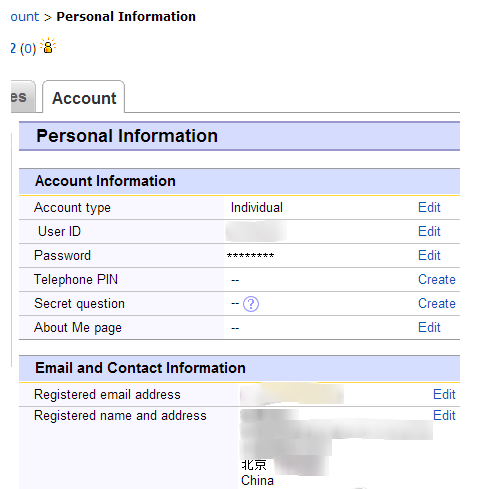
Task: Open the help icon beside Secret question
Action: pos(251,304)
